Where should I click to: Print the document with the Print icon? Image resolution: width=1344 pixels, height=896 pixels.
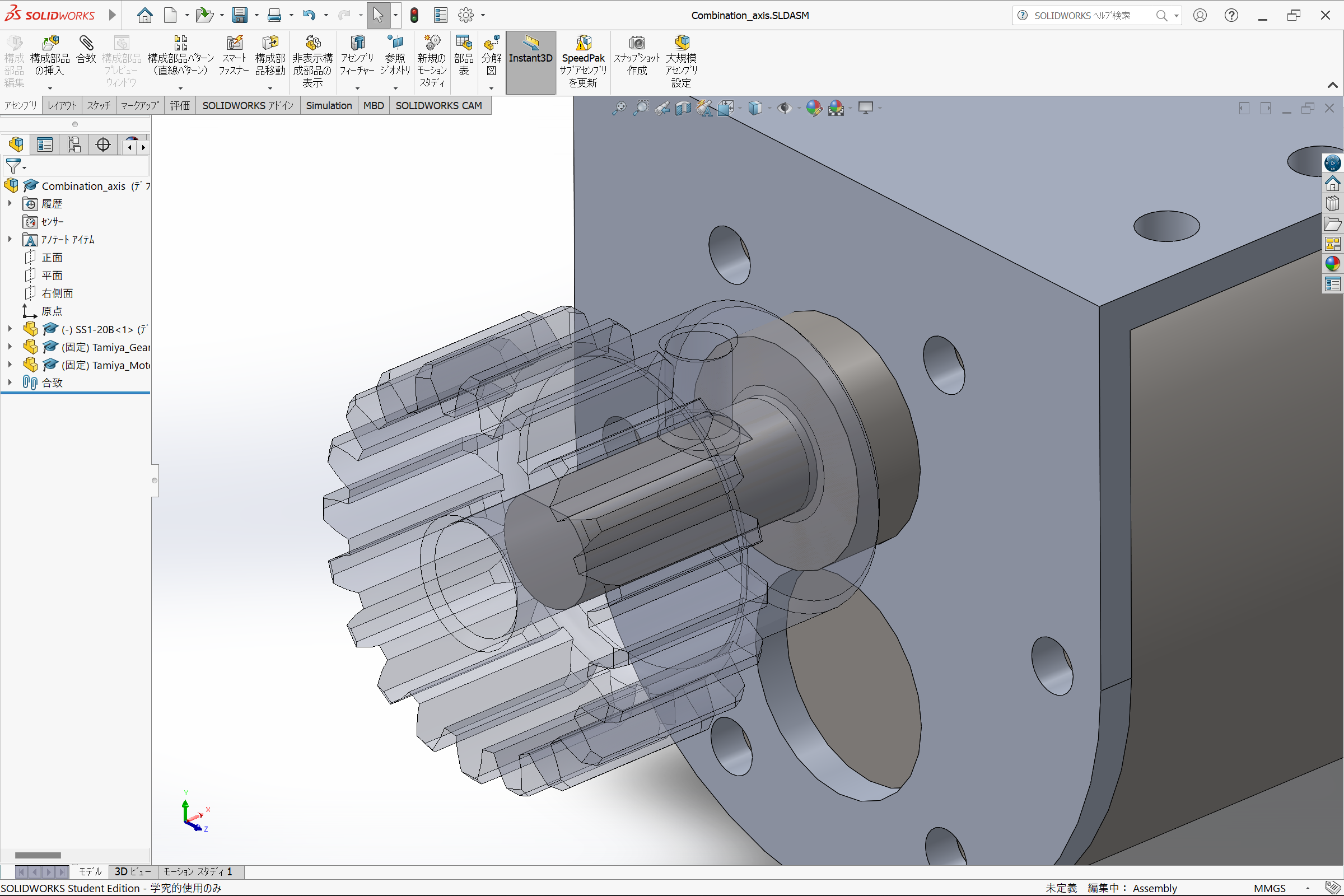274,16
